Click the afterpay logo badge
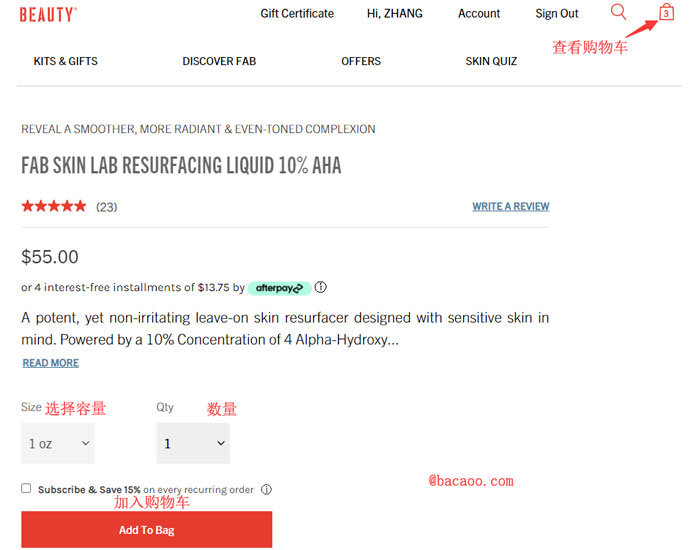The image size is (700, 550). [279, 288]
